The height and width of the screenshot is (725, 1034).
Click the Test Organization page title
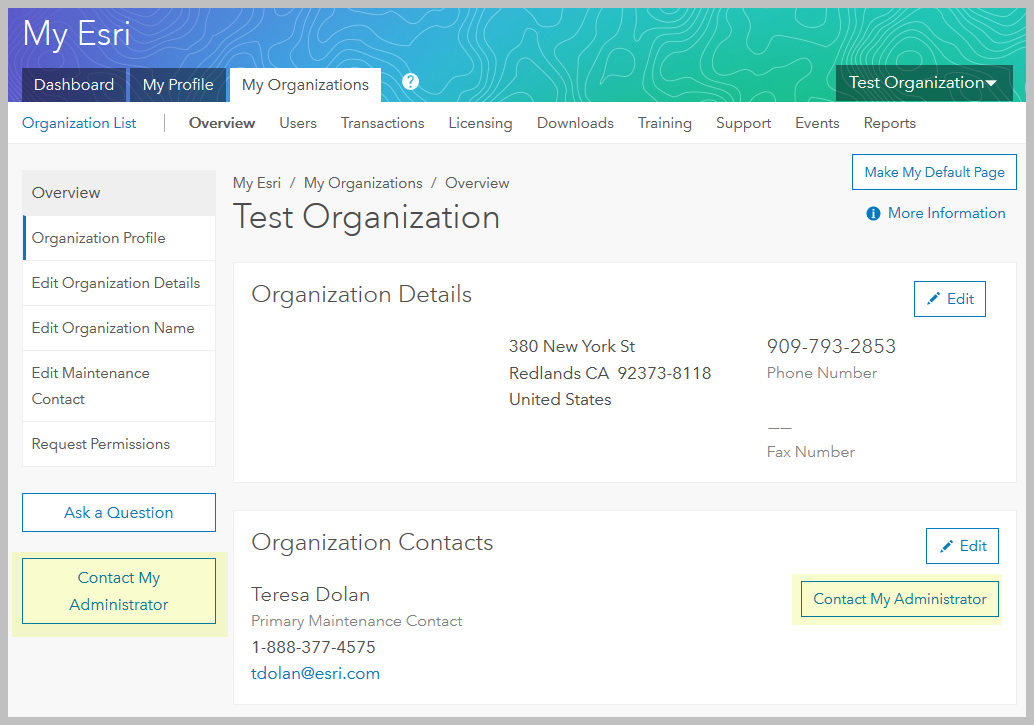(366, 217)
